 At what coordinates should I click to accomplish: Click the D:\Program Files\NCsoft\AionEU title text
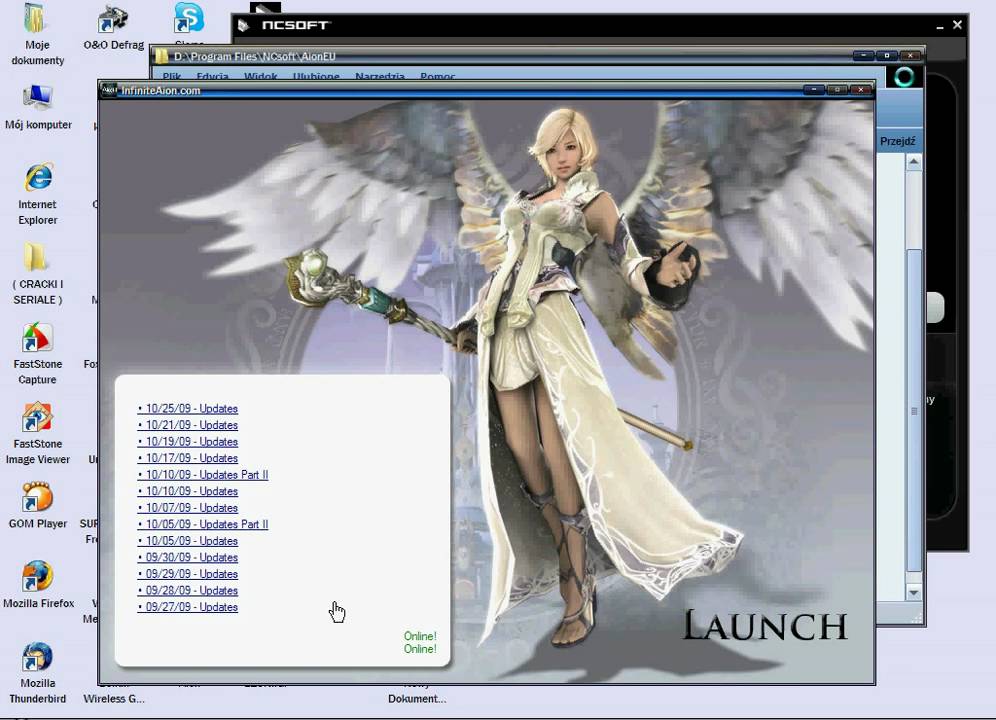click(x=254, y=57)
